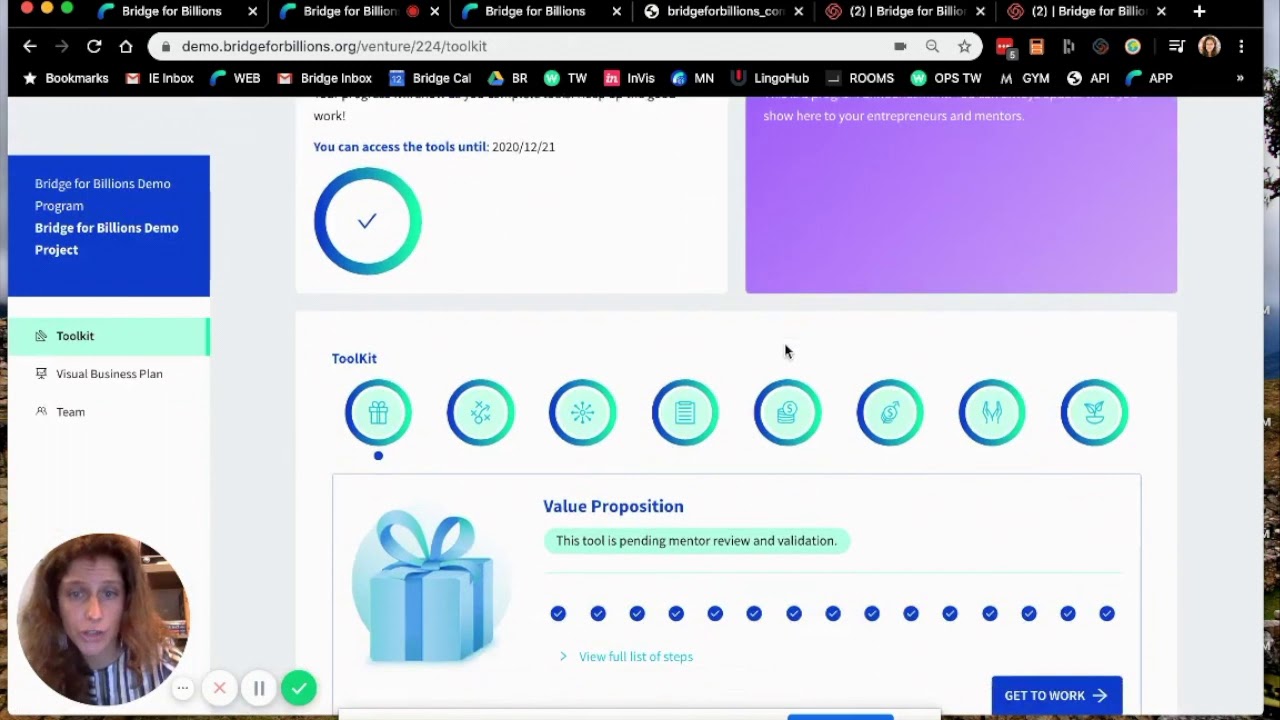Click the Value Proposition heading

coord(613,506)
